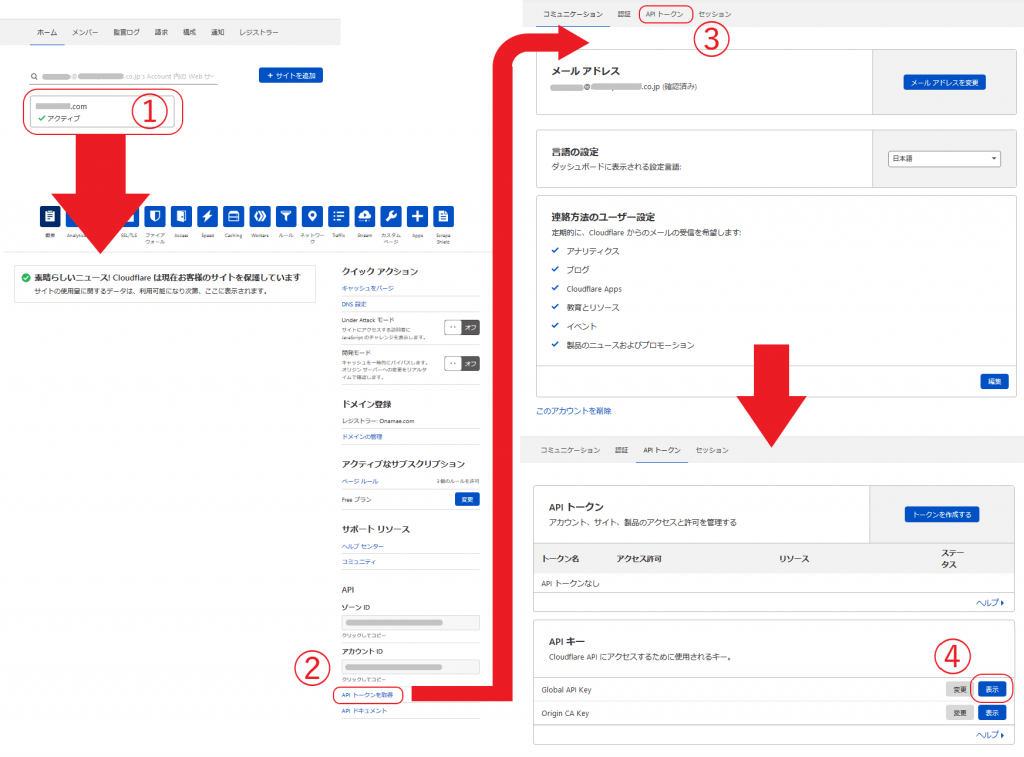Screen dimensions: 1024x757
Task: Open the Network location pin icon
Action: click(x=312, y=216)
